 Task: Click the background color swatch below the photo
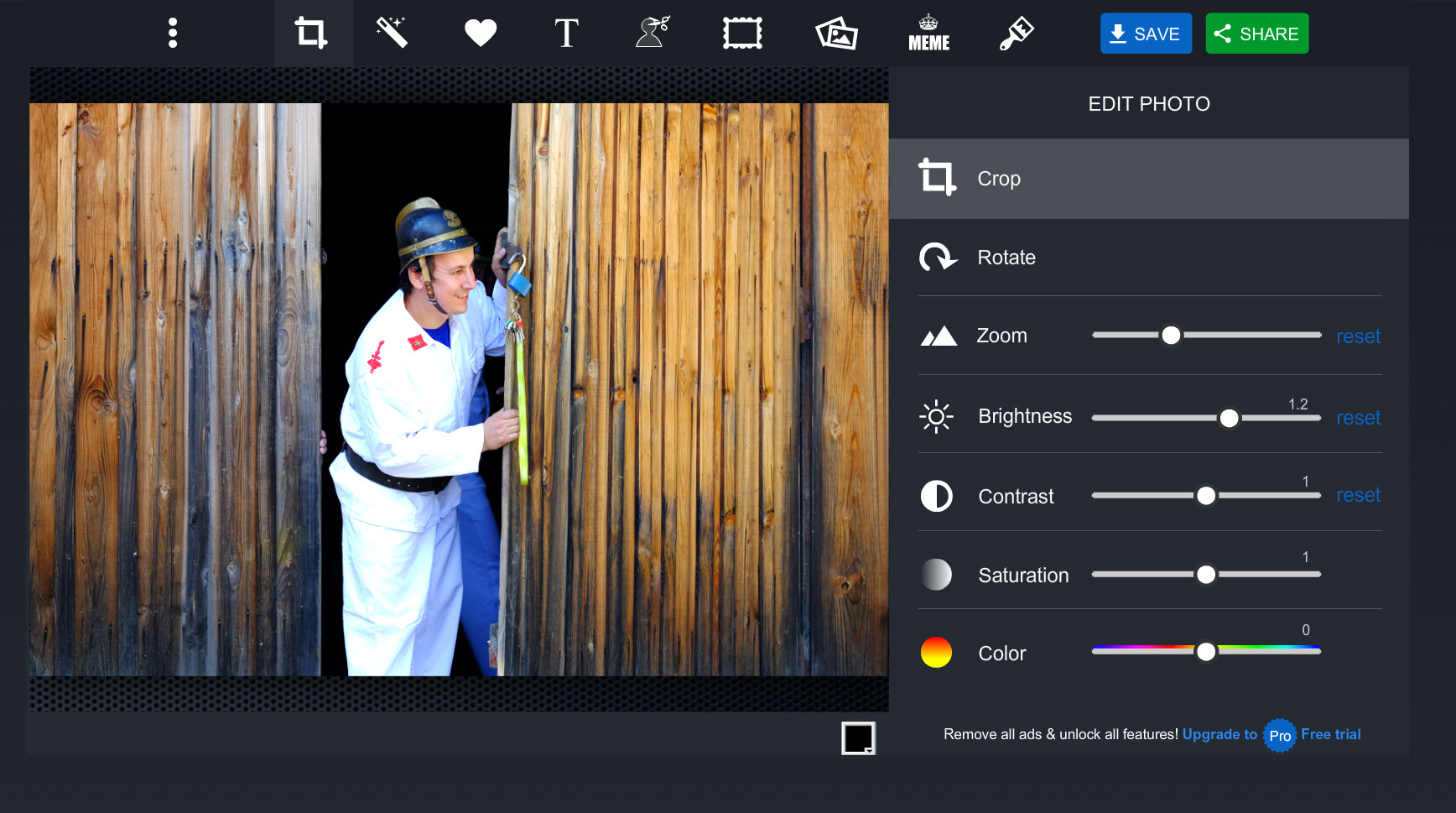click(x=858, y=738)
